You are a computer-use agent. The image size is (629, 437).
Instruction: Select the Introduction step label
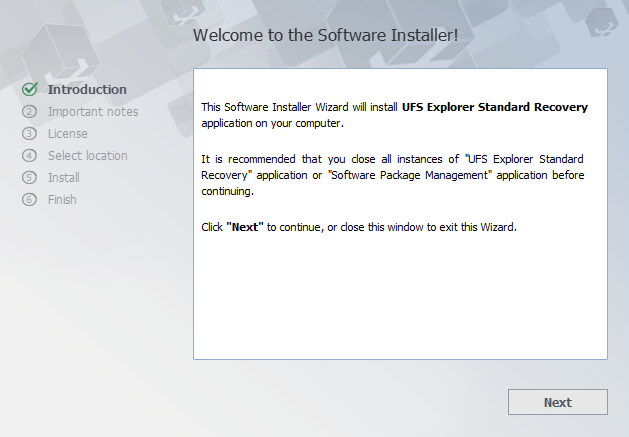click(87, 89)
